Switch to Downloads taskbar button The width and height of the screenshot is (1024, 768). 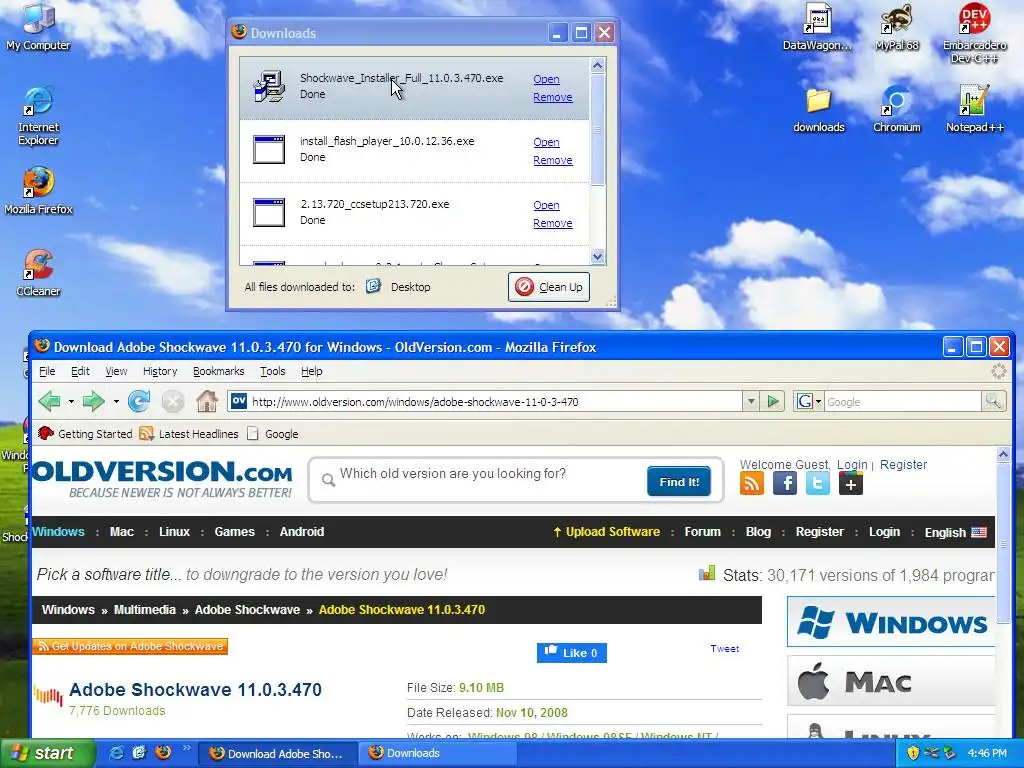pyautogui.click(x=437, y=753)
